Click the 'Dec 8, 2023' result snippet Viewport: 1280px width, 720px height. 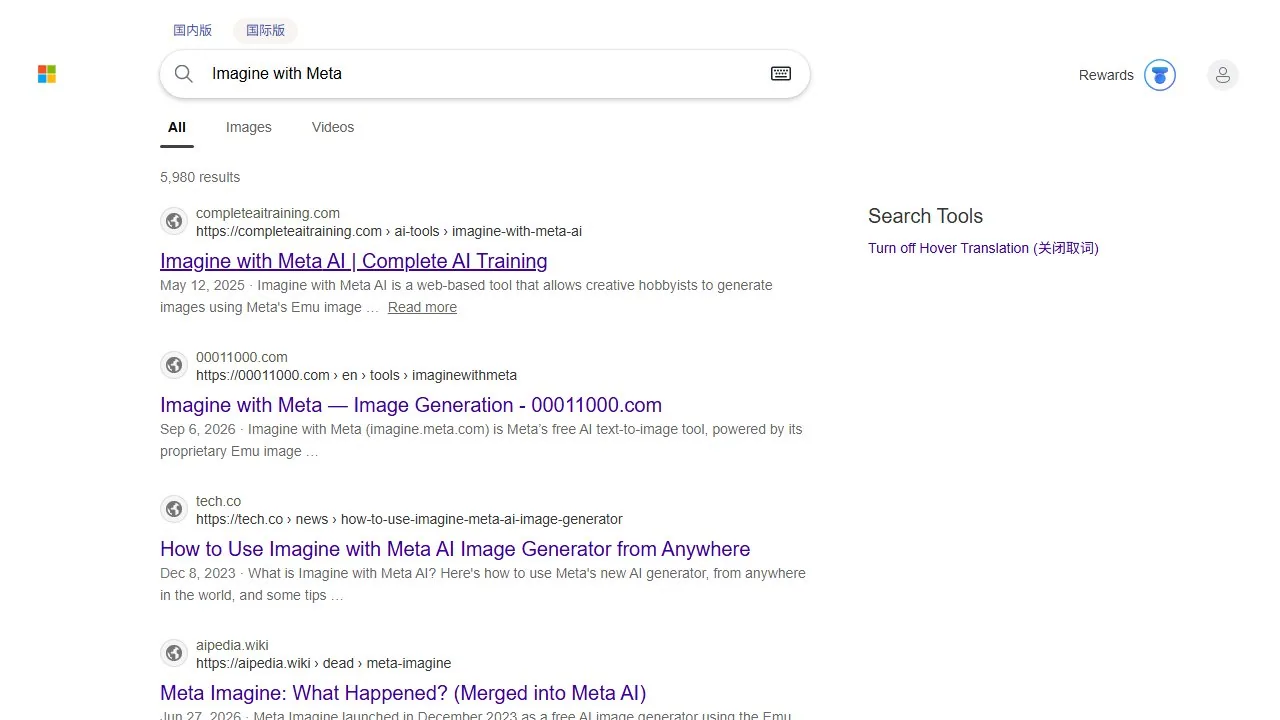pos(483,584)
